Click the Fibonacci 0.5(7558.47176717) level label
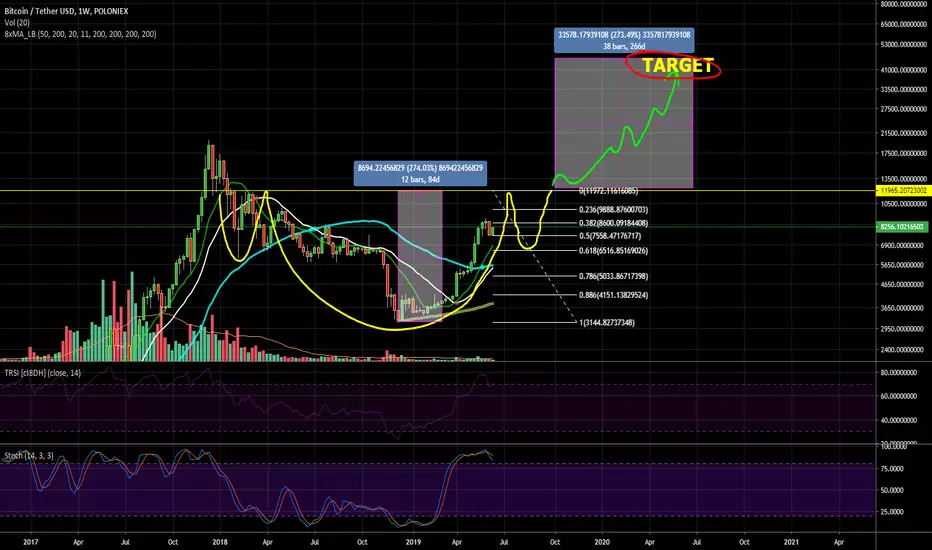The height and width of the screenshot is (550, 932). pyautogui.click(x=610, y=236)
